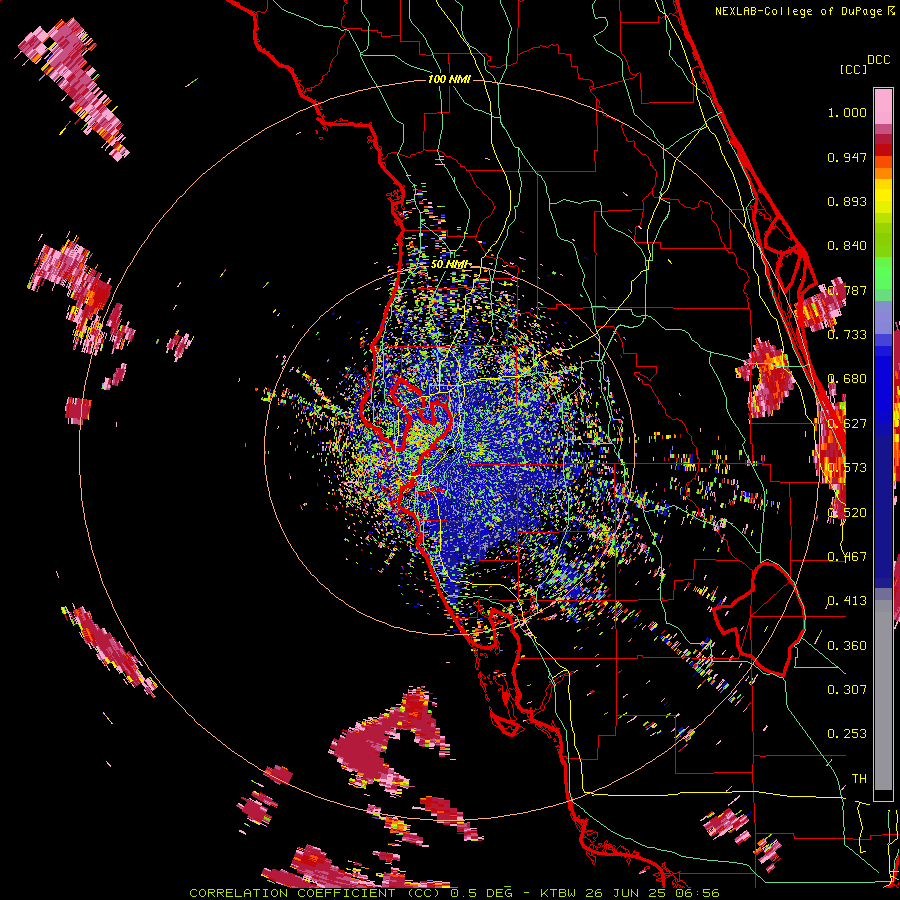Select the 0.787 scale value
The height and width of the screenshot is (900, 900).
pos(847,290)
